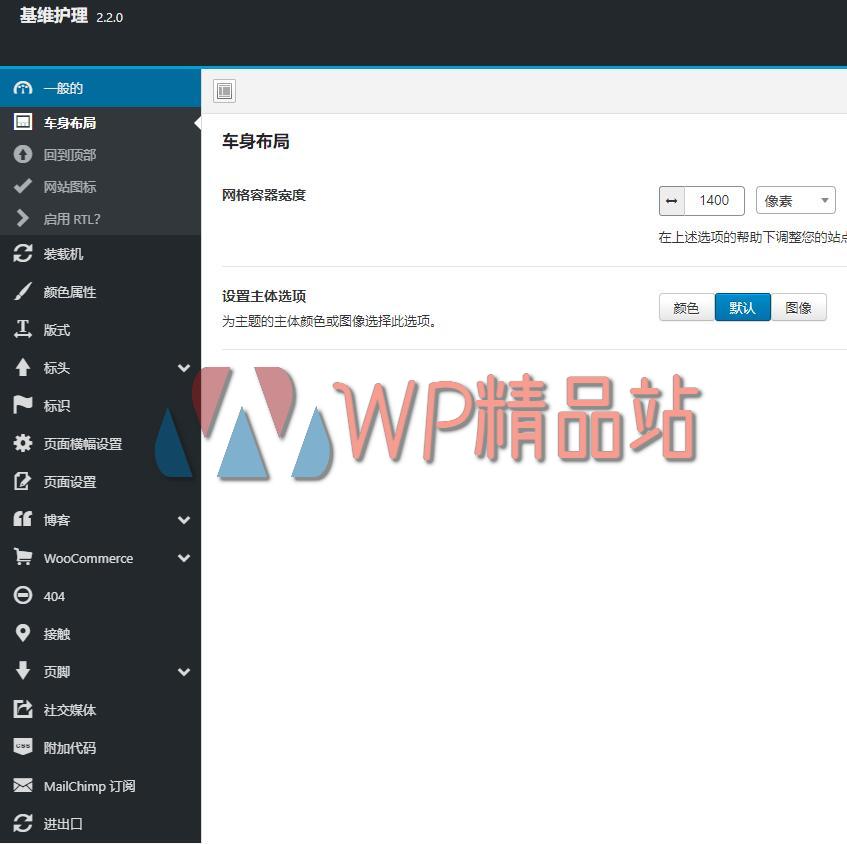The image size is (847, 844).
Task: Click the 404 sidebar icon
Action: [x=24, y=595]
